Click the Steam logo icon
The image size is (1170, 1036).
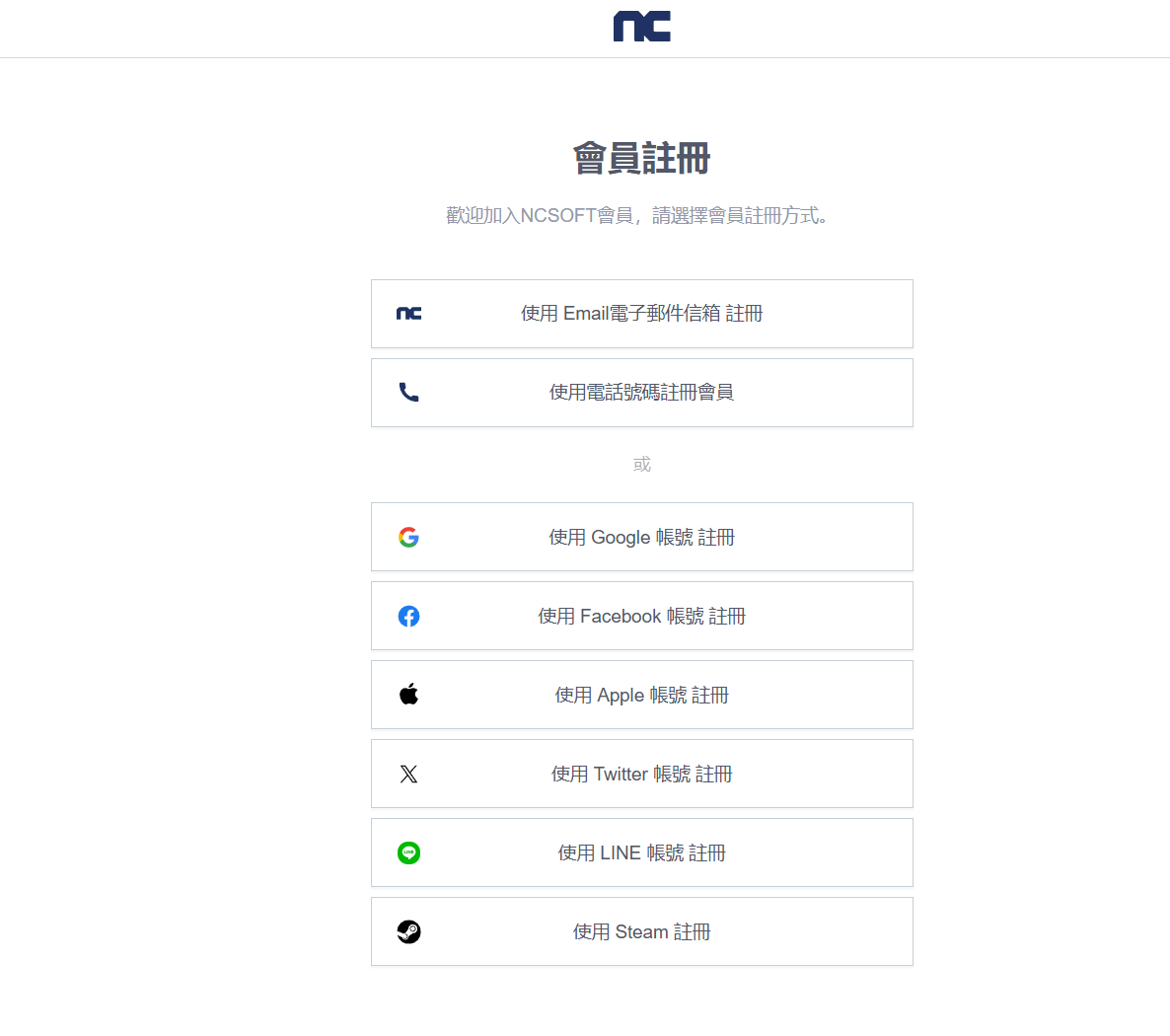point(408,931)
